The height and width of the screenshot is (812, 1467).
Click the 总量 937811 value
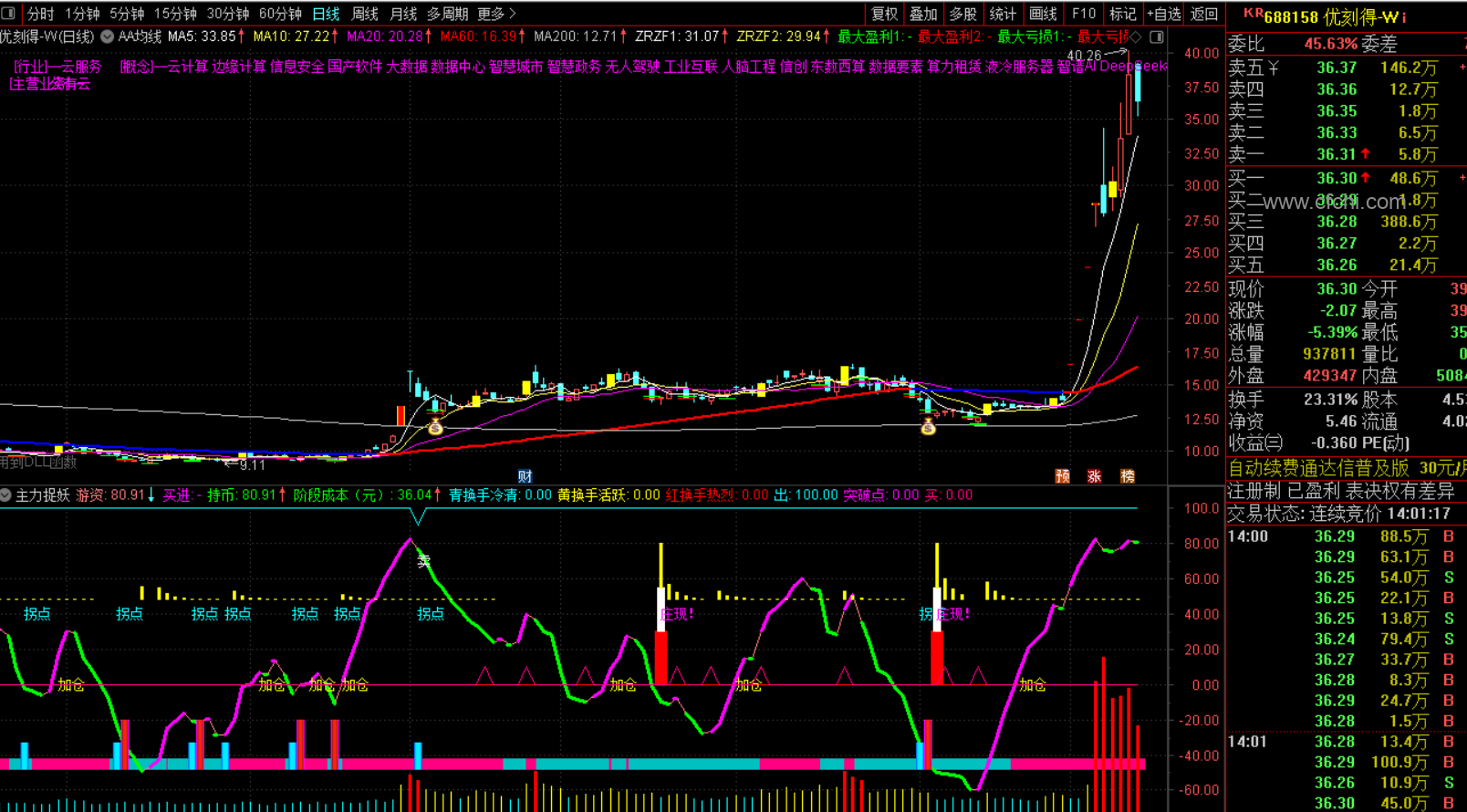pyautogui.click(x=1329, y=354)
